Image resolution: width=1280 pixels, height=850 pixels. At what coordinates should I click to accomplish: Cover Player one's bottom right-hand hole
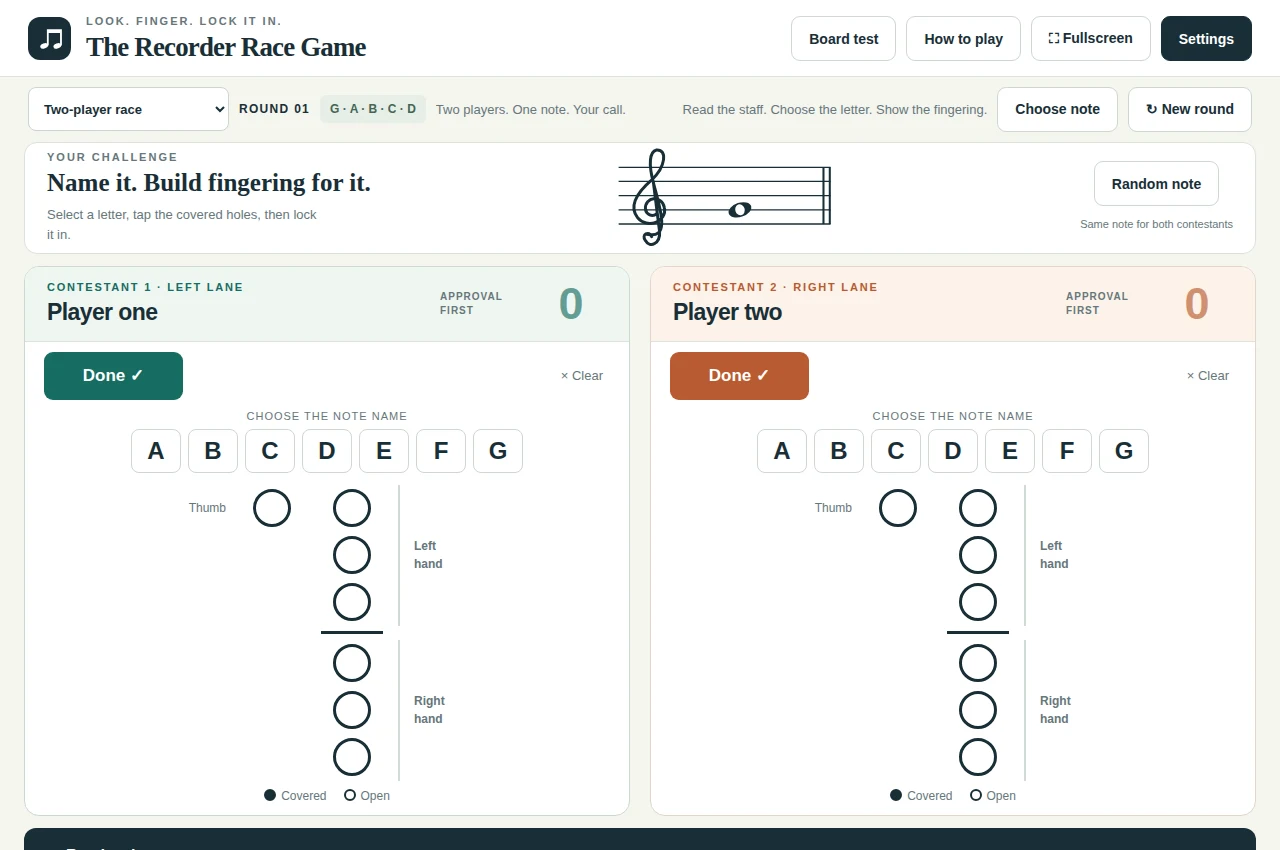pos(352,757)
